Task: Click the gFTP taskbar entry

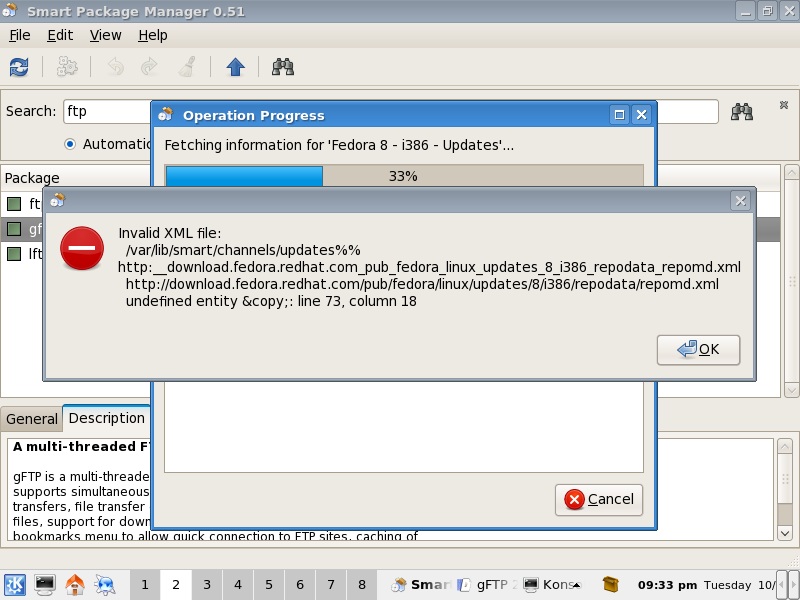Action: (x=487, y=585)
